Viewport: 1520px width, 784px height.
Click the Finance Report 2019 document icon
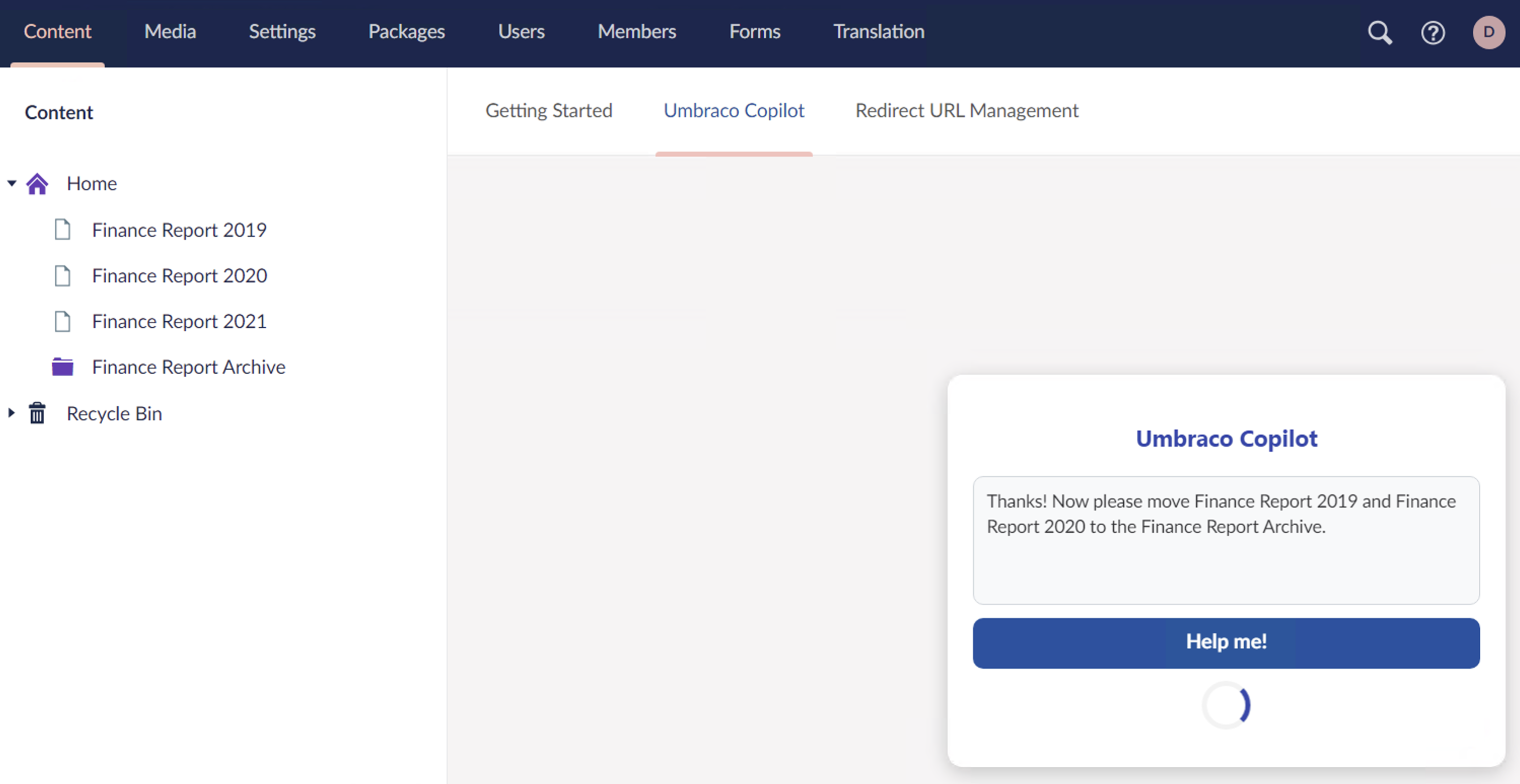[62, 230]
